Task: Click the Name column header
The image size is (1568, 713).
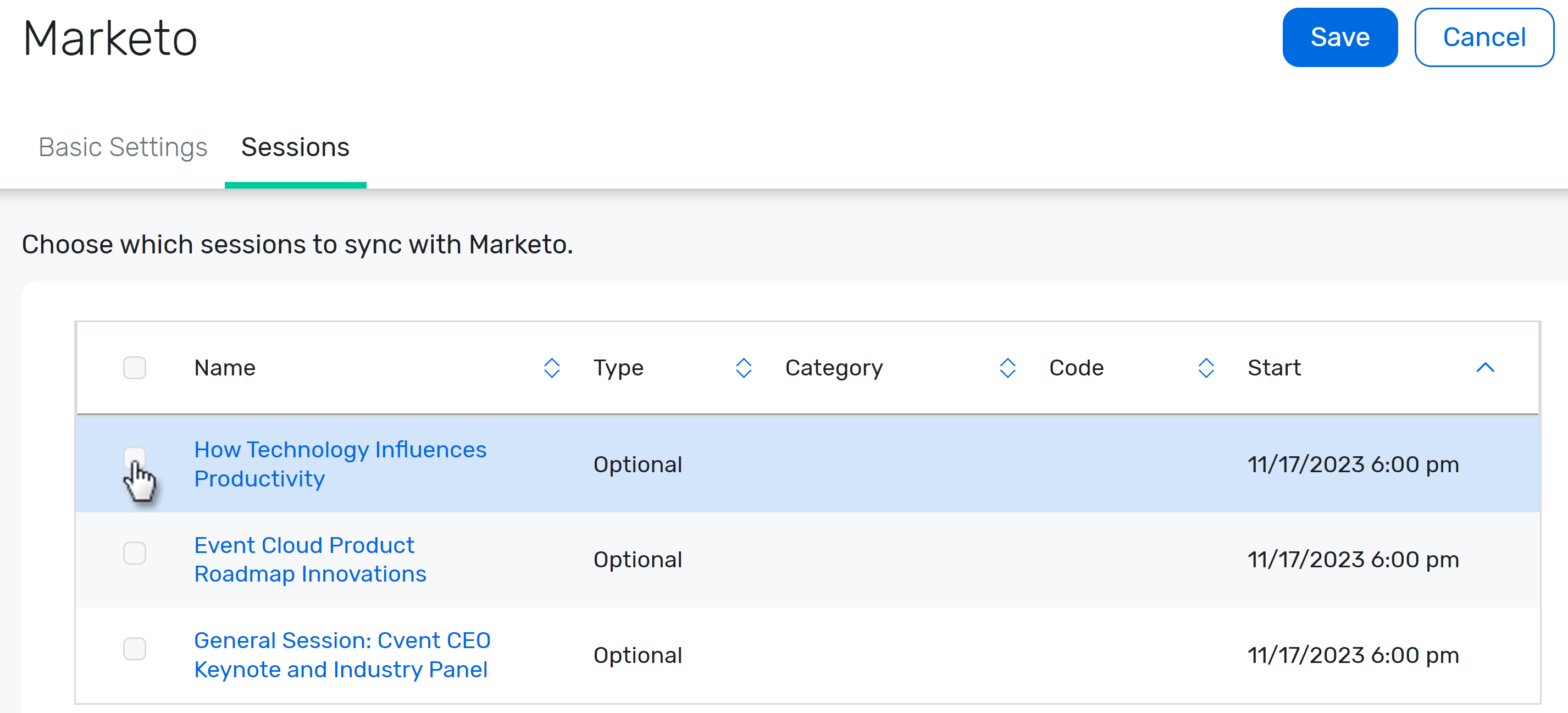Action: click(225, 367)
